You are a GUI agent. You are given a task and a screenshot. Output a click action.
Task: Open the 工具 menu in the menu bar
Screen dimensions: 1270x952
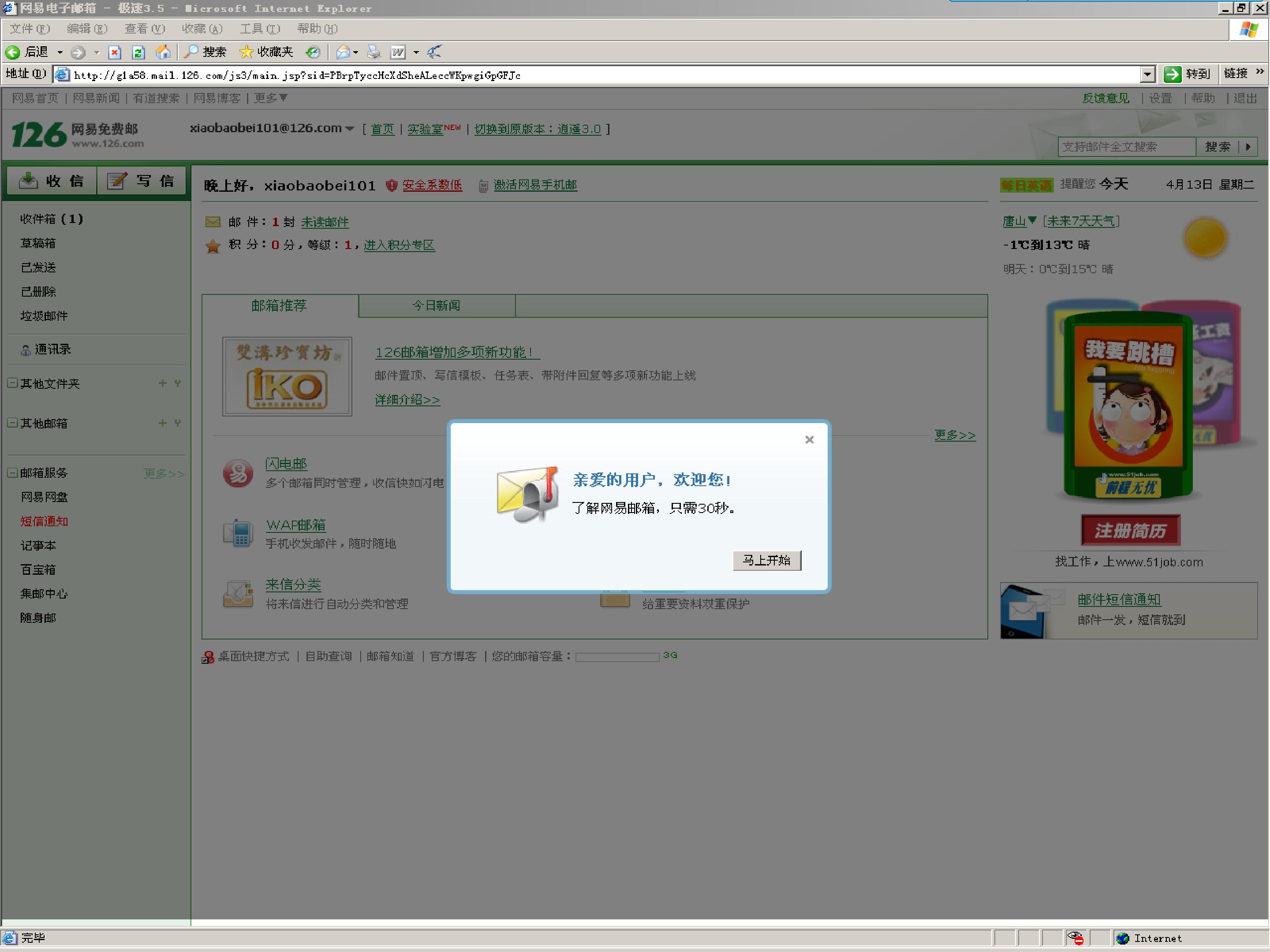tap(259, 29)
